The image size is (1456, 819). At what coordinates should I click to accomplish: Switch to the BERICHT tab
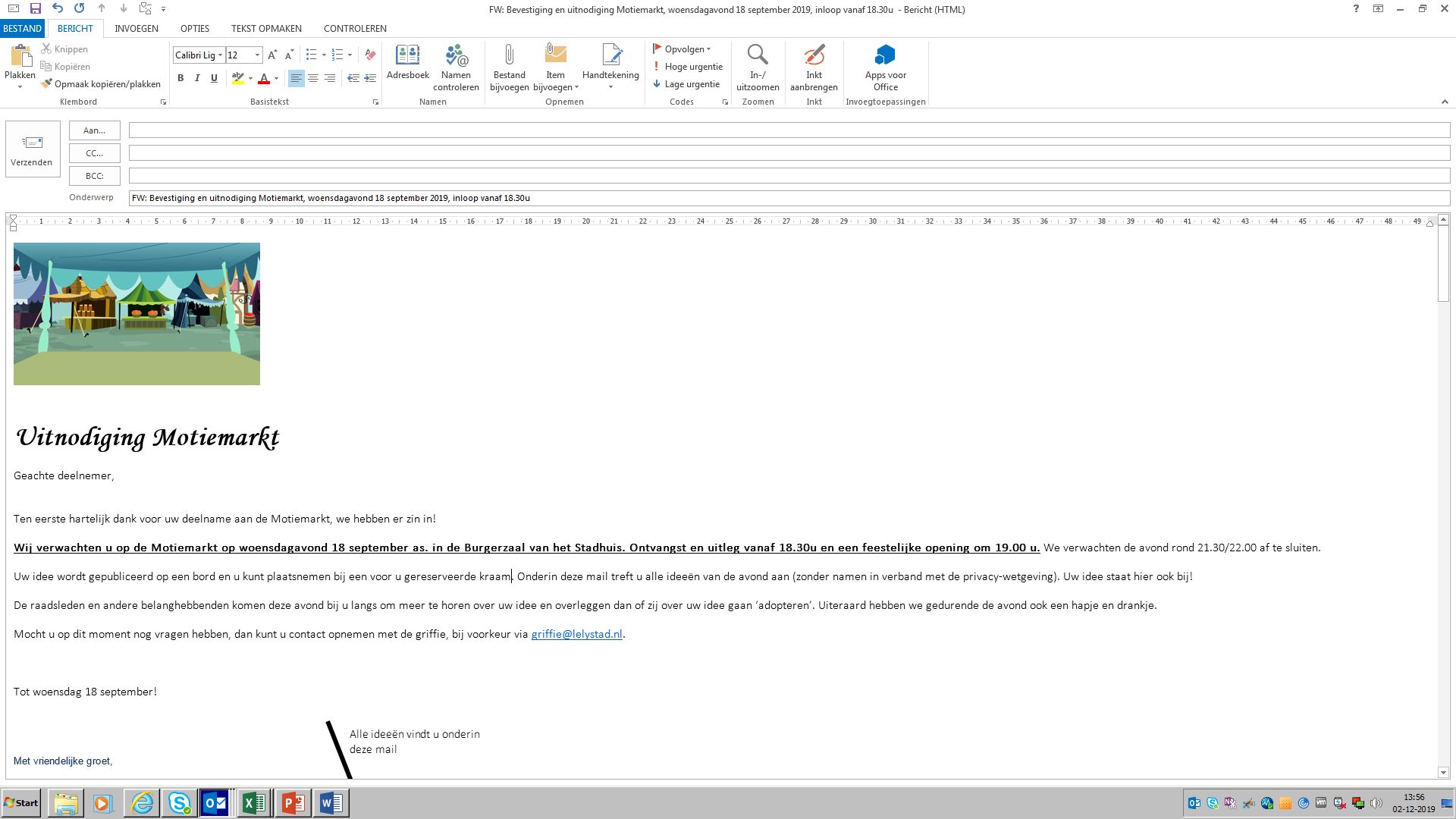pos(75,28)
